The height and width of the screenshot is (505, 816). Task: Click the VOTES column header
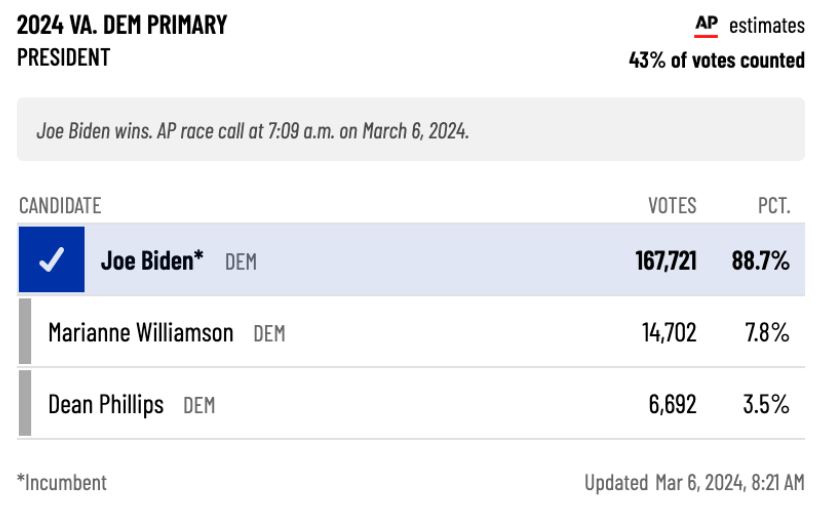coord(672,206)
